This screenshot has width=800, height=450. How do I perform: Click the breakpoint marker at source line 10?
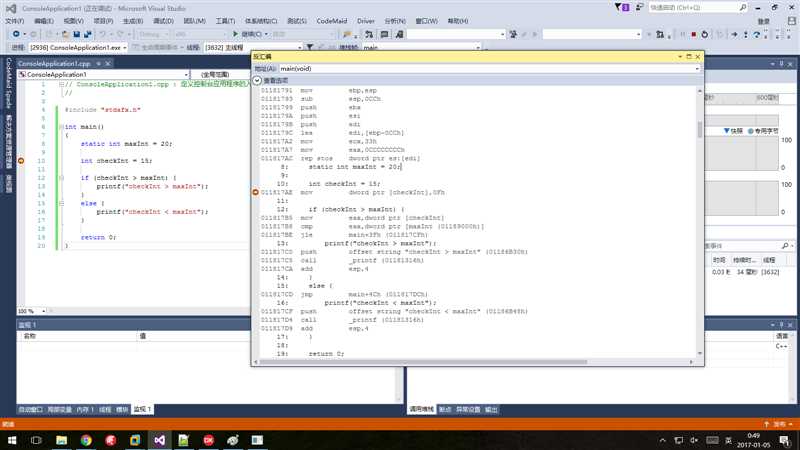tap(21, 161)
